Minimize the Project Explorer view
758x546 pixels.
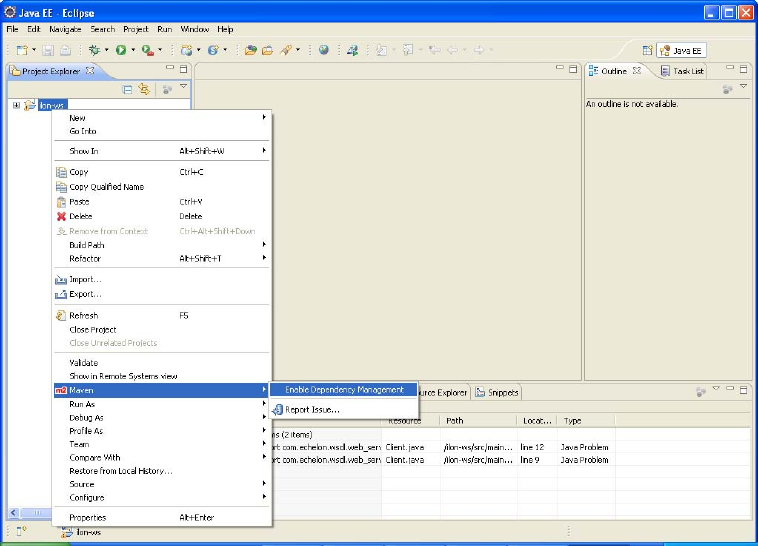click(x=170, y=68)
